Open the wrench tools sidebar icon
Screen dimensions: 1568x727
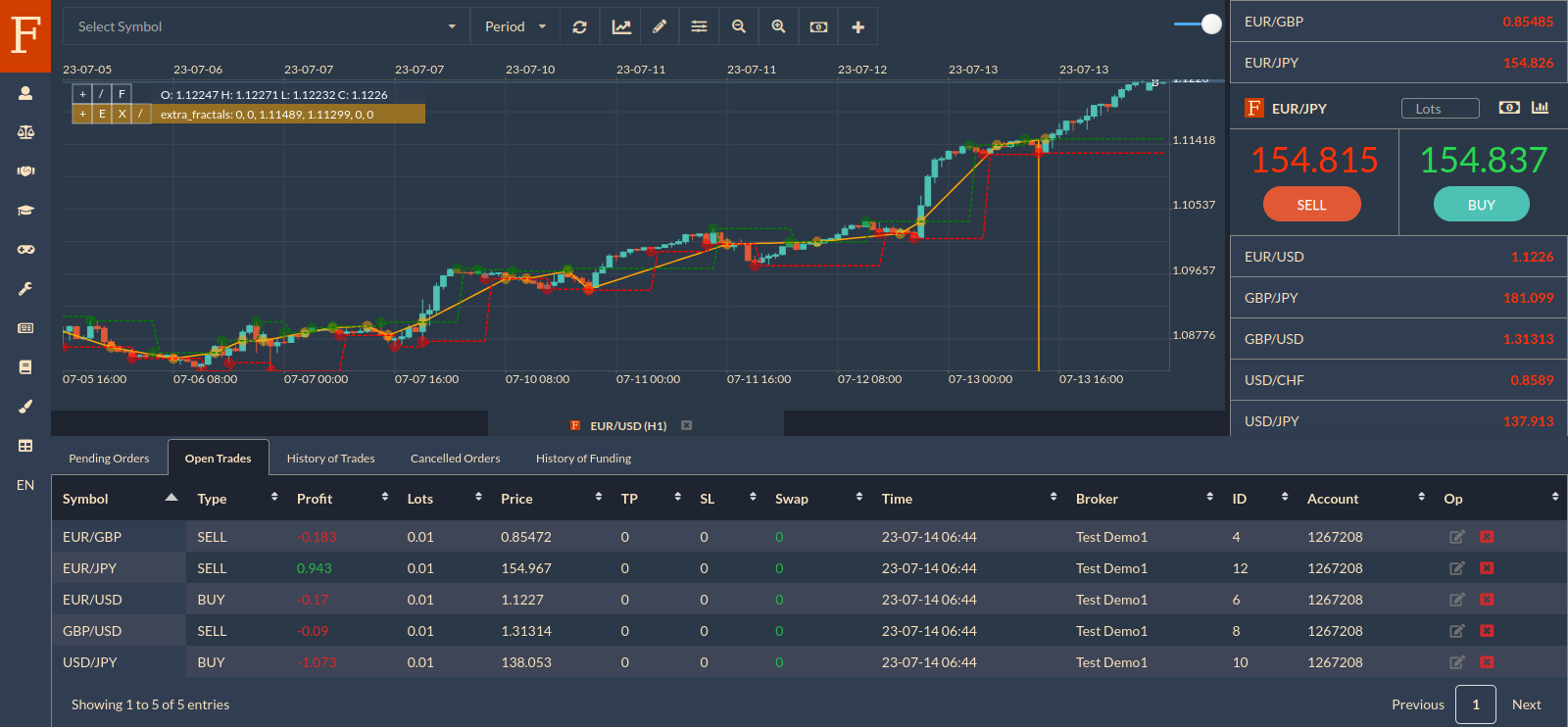pos(25,289)
